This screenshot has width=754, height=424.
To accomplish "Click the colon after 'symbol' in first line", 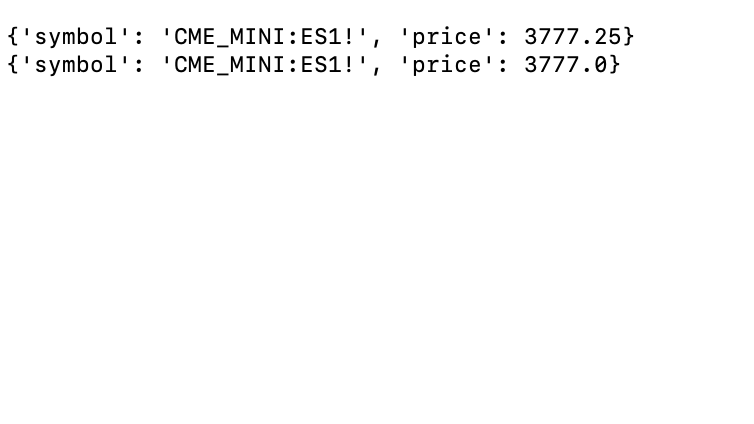I will [139, 37].
